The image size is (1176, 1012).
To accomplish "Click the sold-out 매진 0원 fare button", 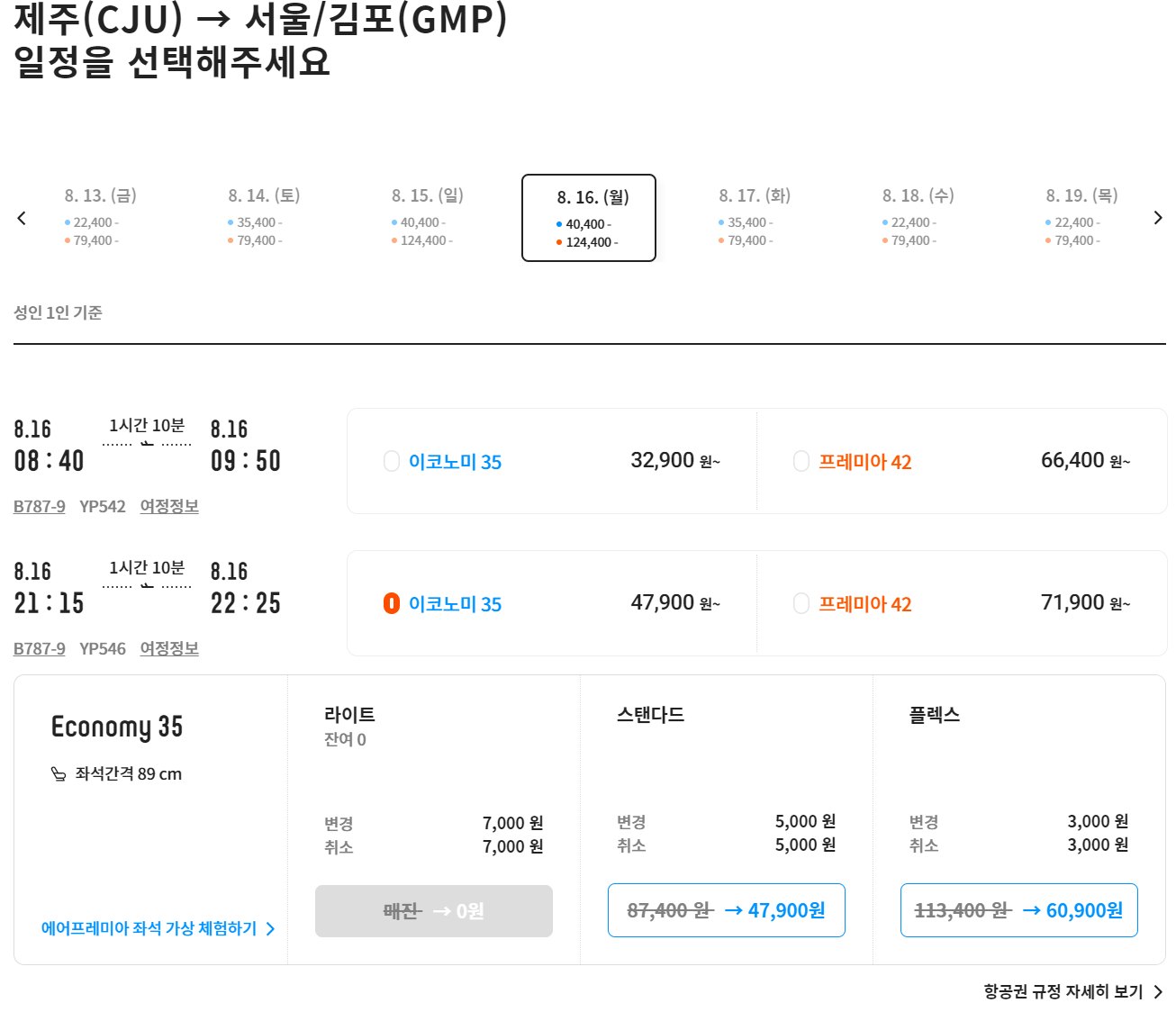I will click(433, 910).
